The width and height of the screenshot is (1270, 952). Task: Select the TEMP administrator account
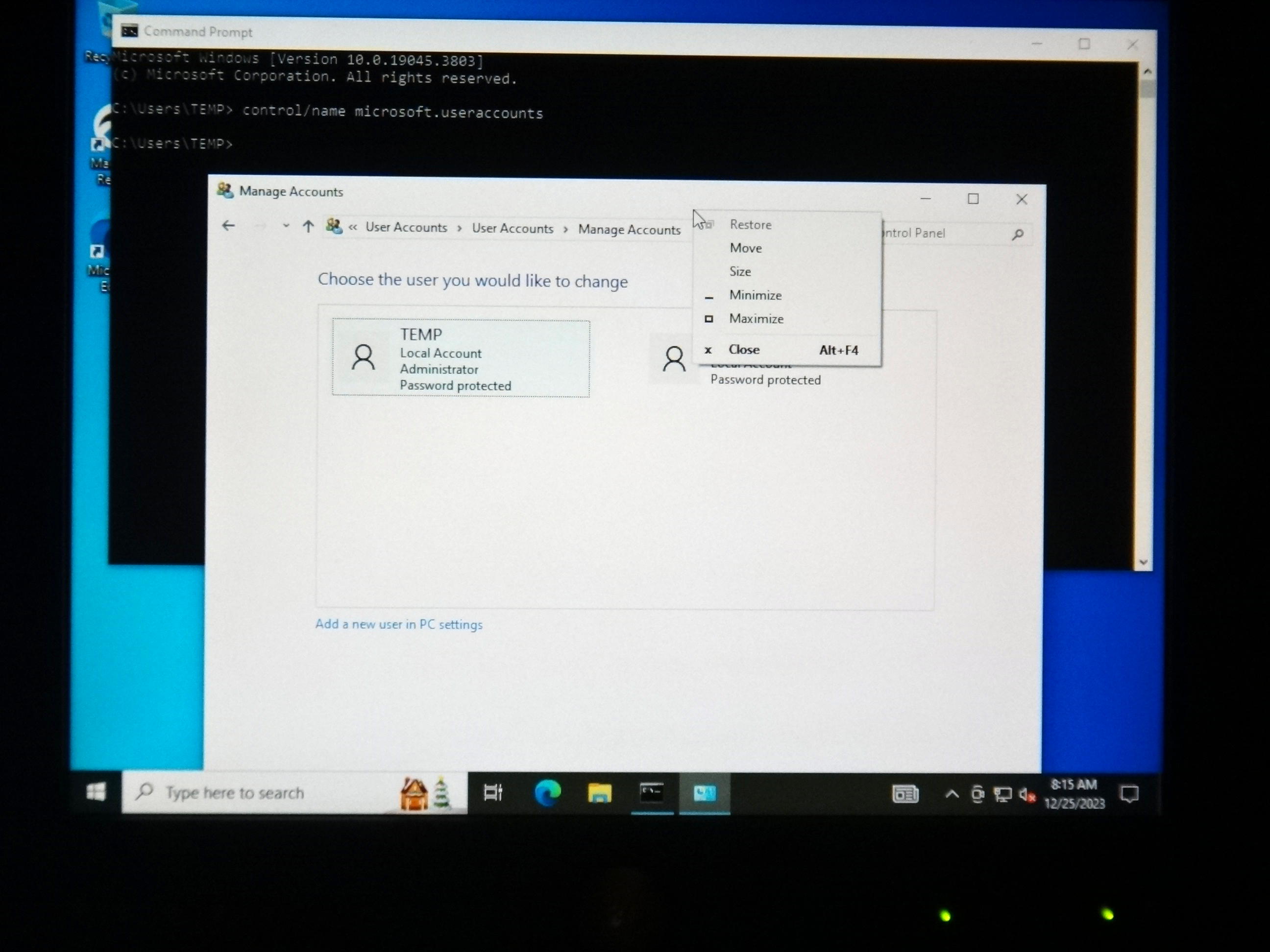(x=461, y=358)
